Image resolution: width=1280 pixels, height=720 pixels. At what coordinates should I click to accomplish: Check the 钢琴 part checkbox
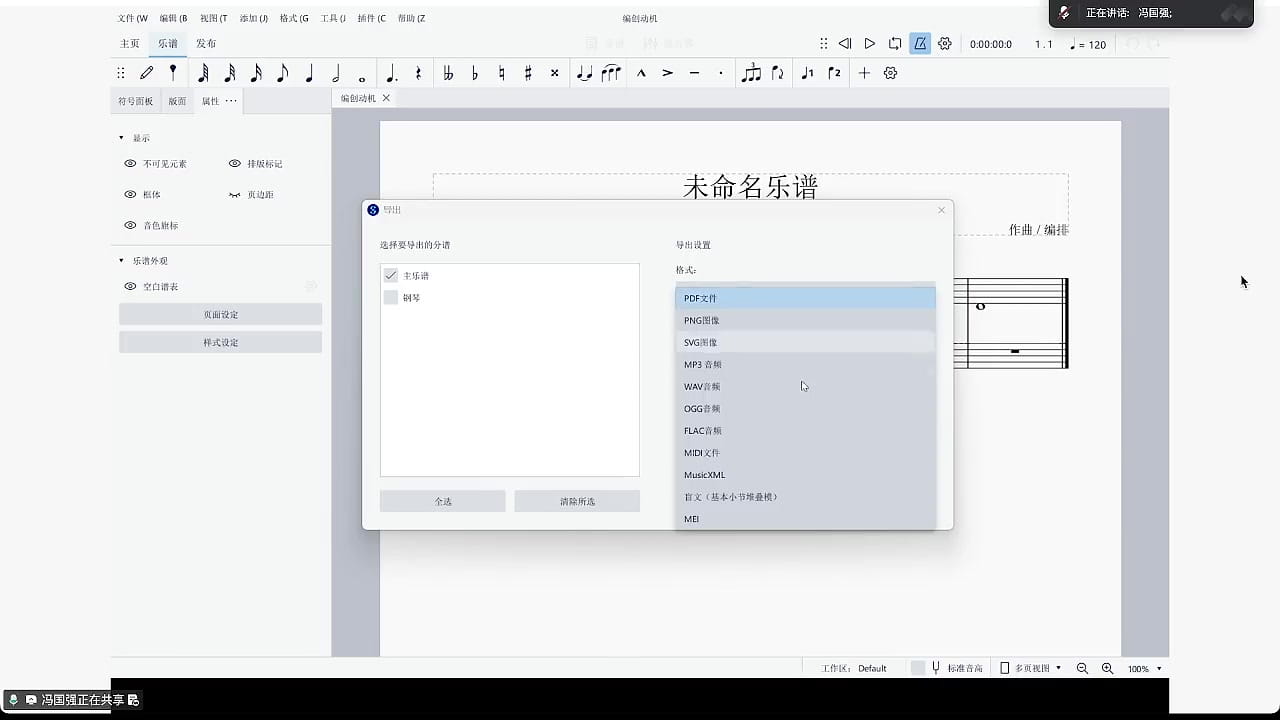[391, 297]
